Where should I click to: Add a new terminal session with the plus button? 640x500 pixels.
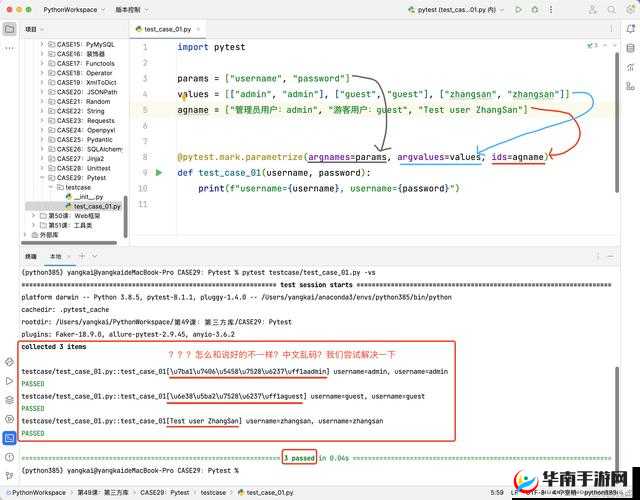coord(83,257)
